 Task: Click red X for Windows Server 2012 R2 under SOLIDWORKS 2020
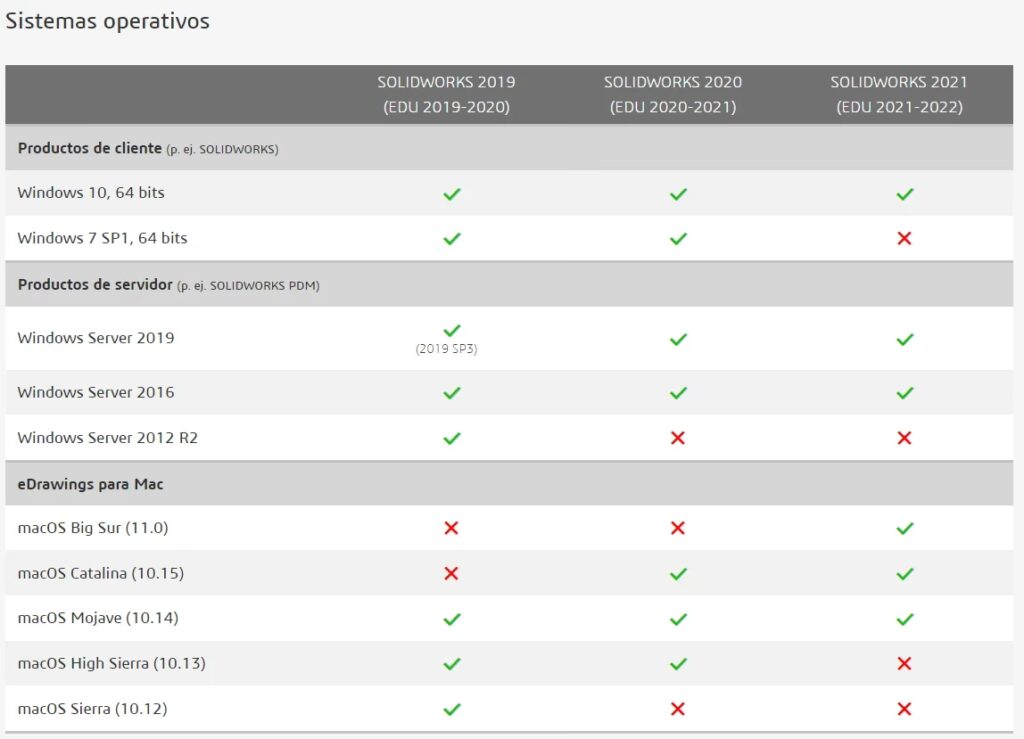click(x=678, y=438)
